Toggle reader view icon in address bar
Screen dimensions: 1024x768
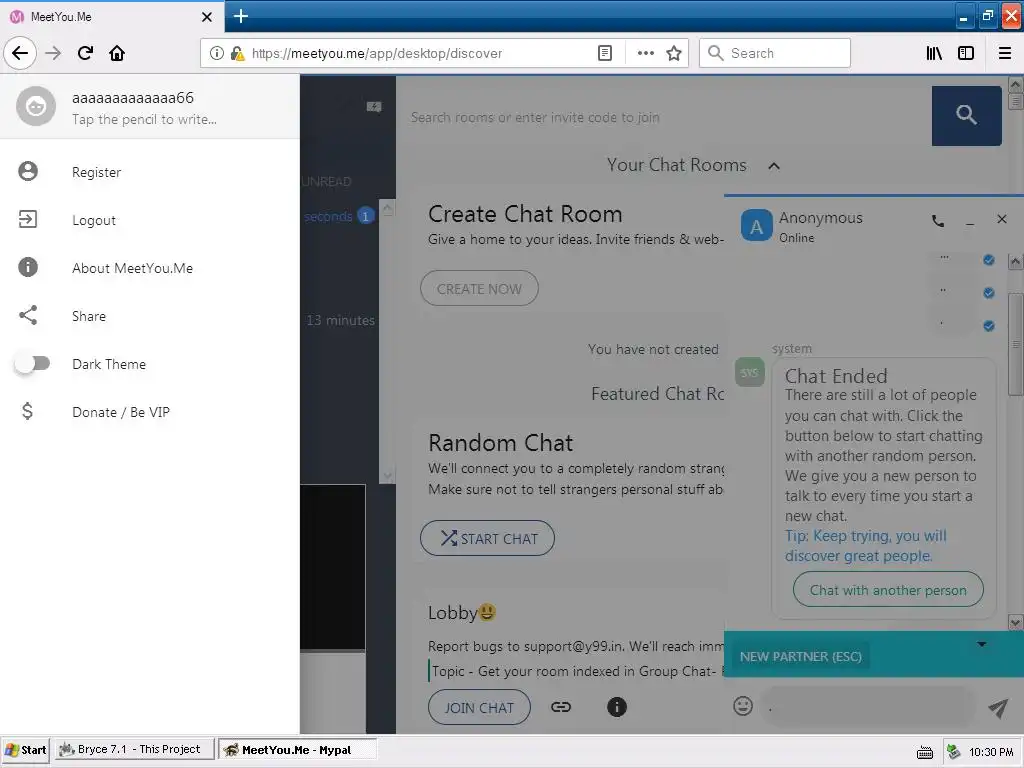tap(605, 53)
